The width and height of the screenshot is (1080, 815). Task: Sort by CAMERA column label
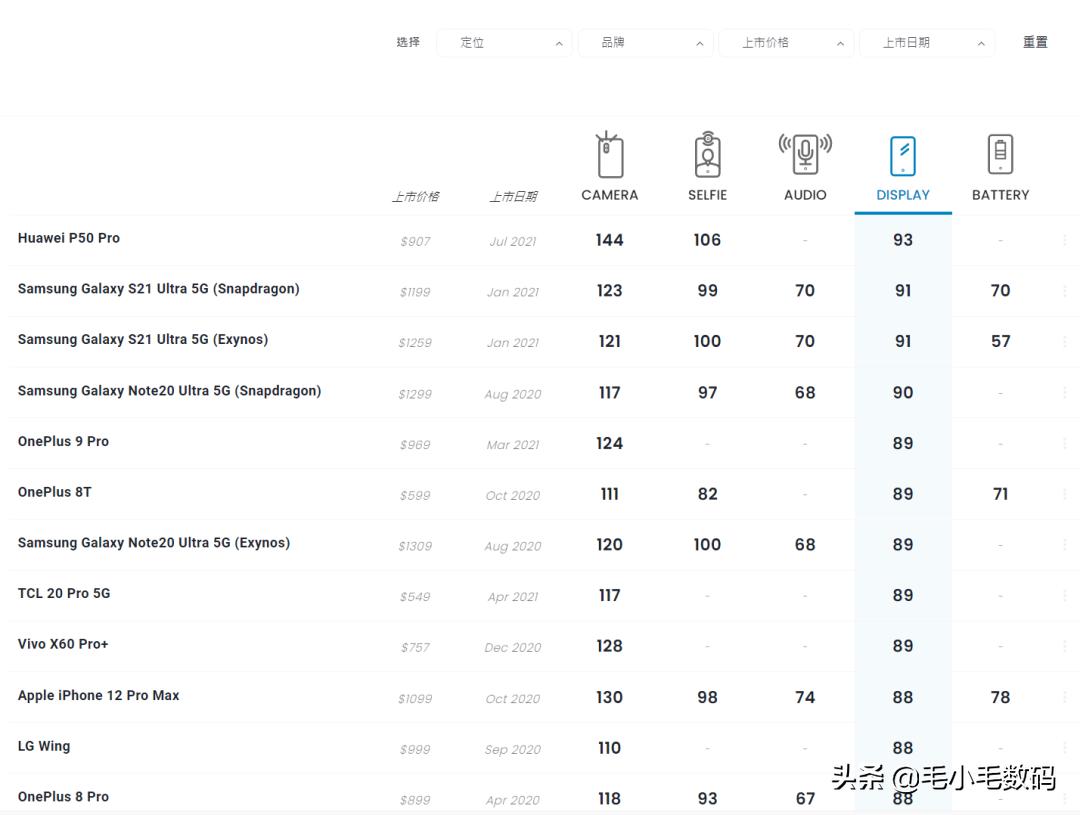610,195
